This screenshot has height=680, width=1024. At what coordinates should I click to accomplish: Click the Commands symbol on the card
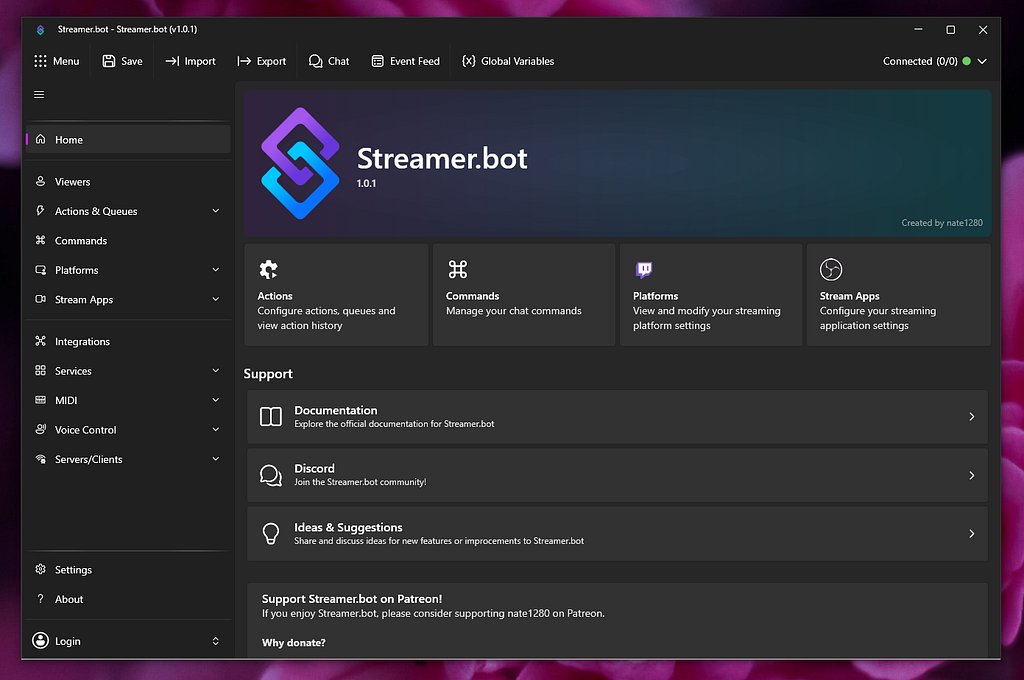[x=457, y=269]
